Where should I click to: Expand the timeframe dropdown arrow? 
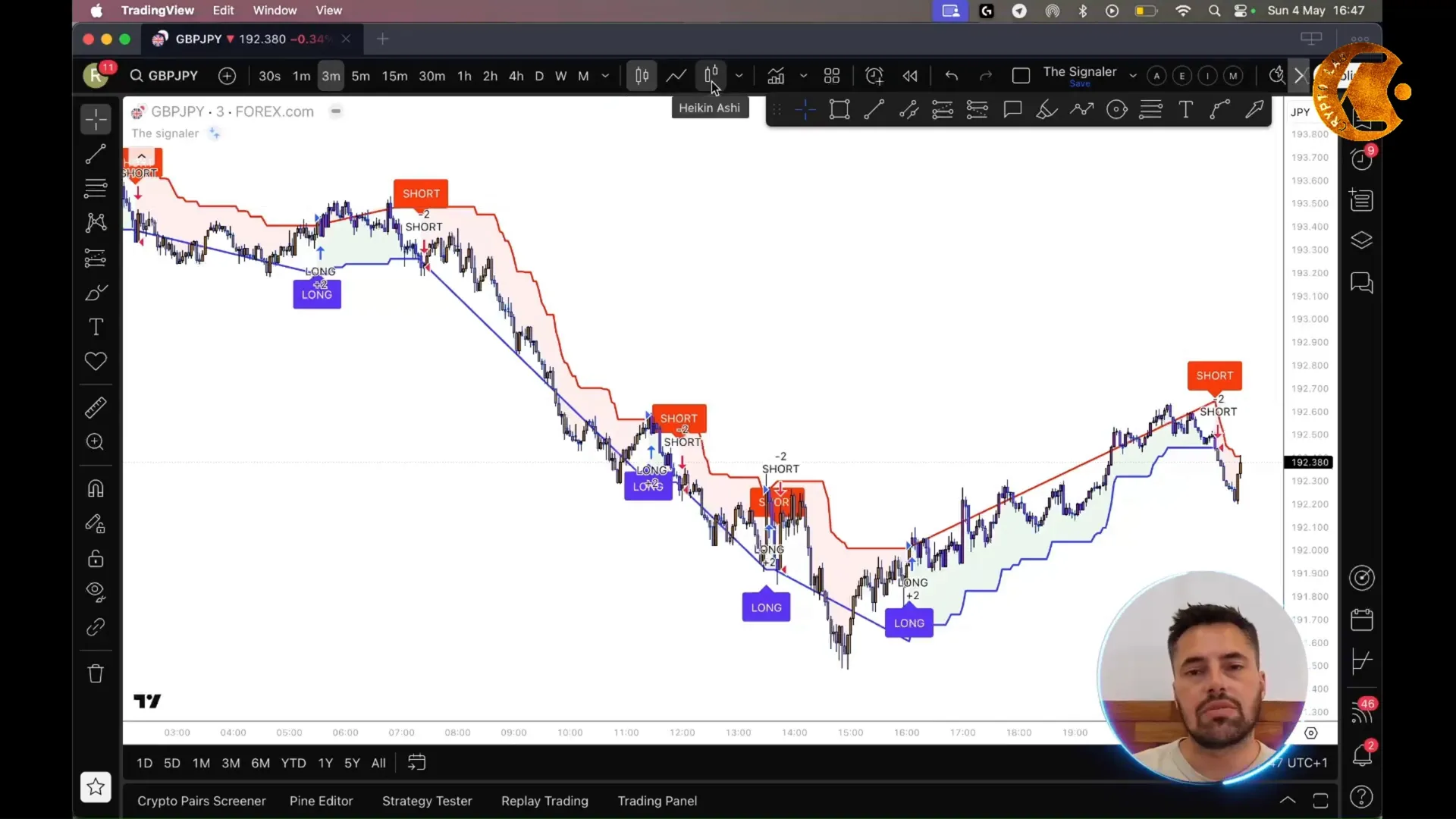[x=605, y=76]
